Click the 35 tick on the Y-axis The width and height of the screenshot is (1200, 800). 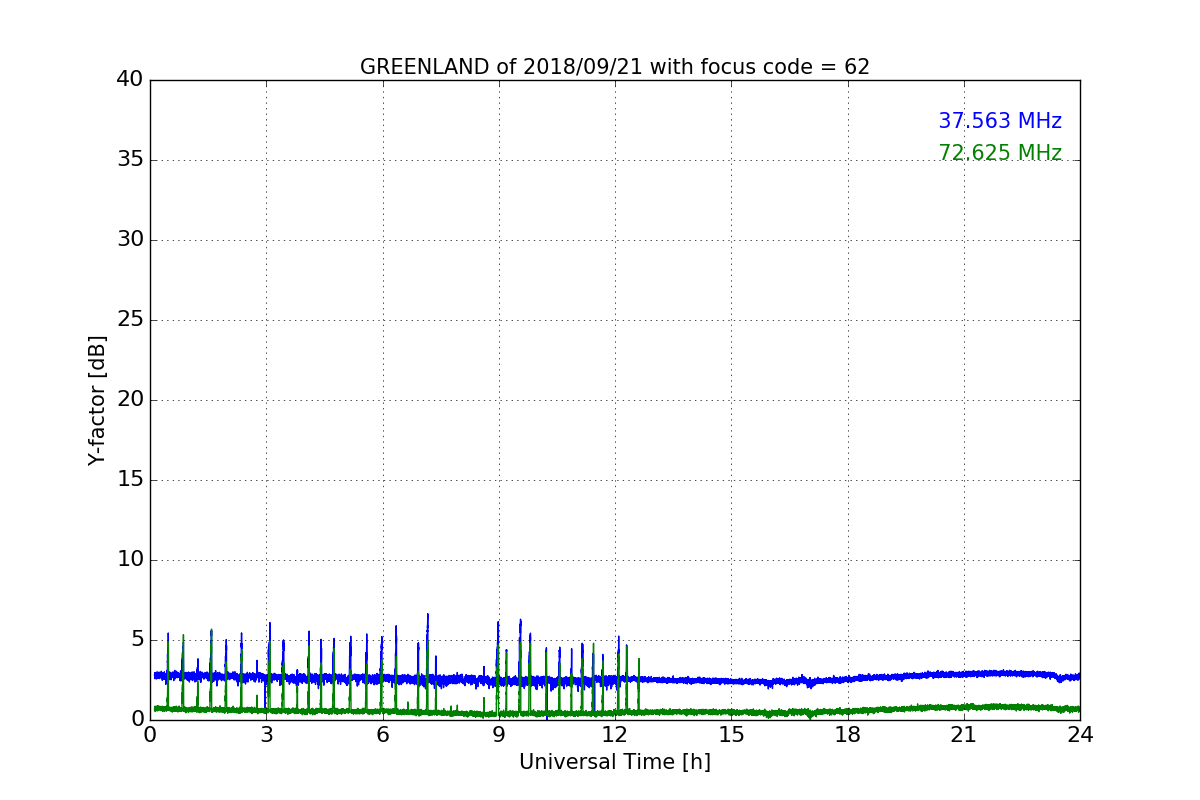click(x=130, y=160)
